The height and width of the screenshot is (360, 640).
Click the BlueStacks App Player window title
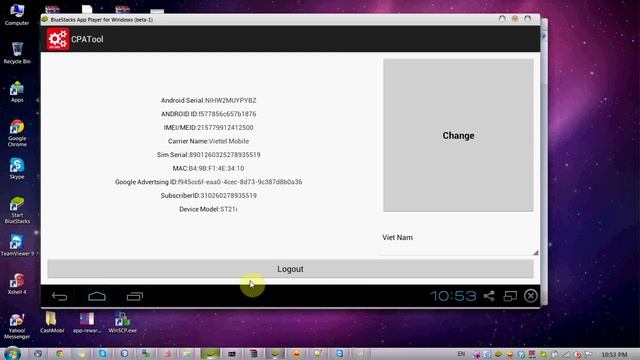coord(102,20)
